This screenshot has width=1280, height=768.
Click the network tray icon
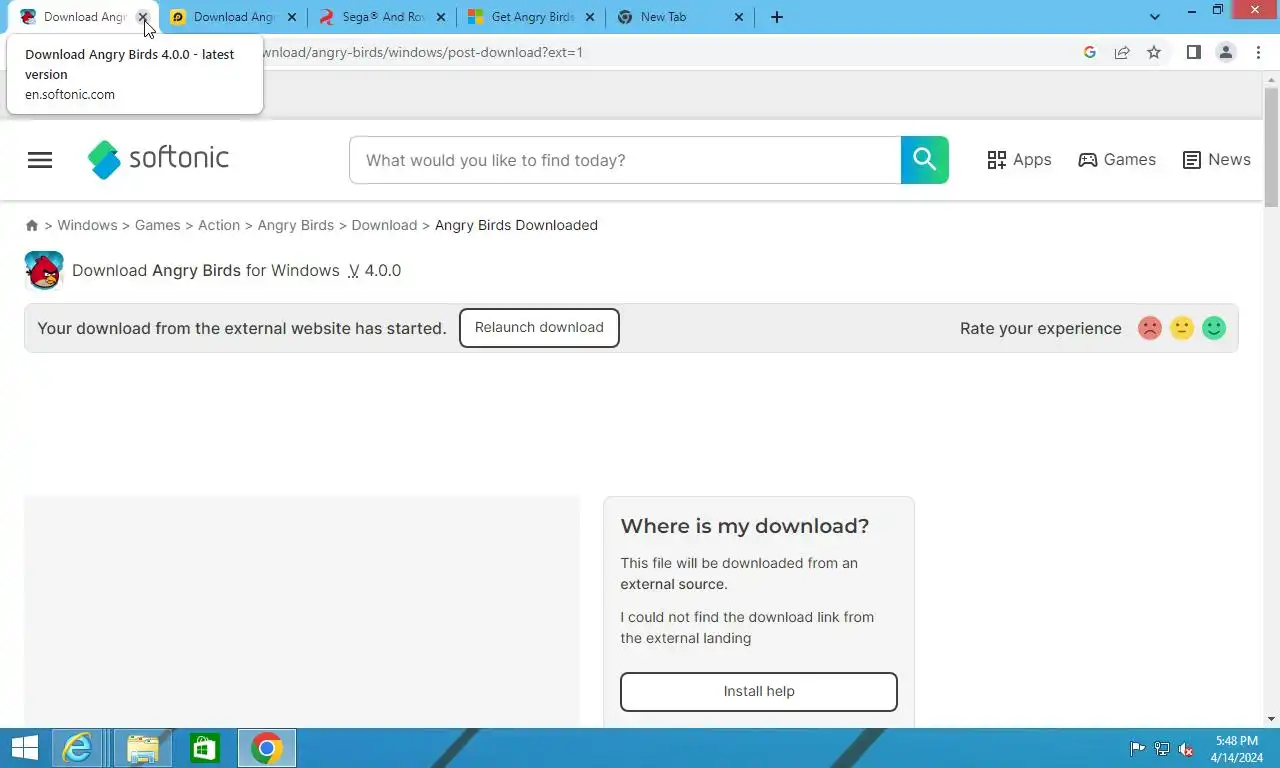[x=1162, y=749]
